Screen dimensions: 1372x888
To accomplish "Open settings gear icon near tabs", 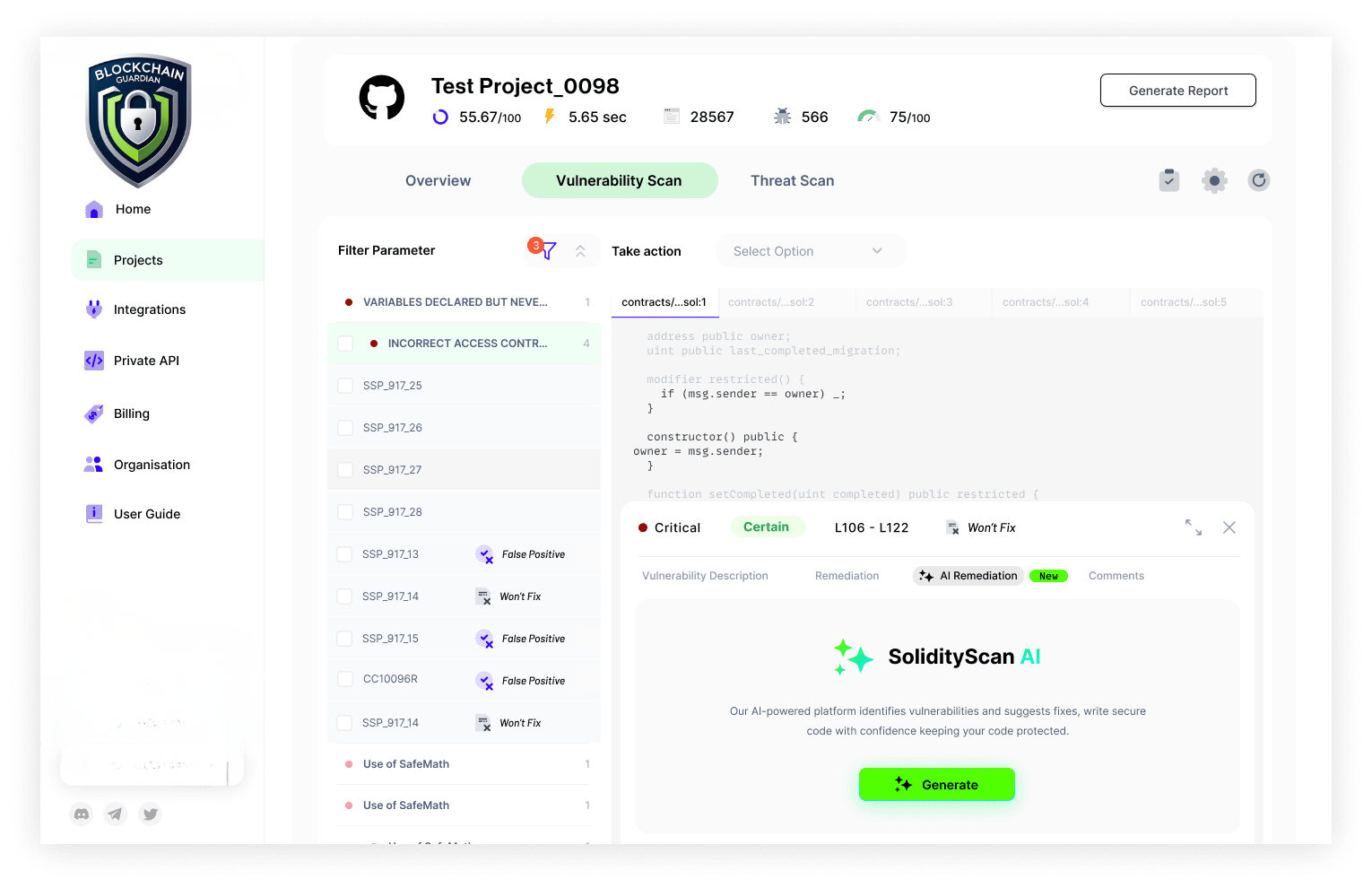I will [1214, 180].
